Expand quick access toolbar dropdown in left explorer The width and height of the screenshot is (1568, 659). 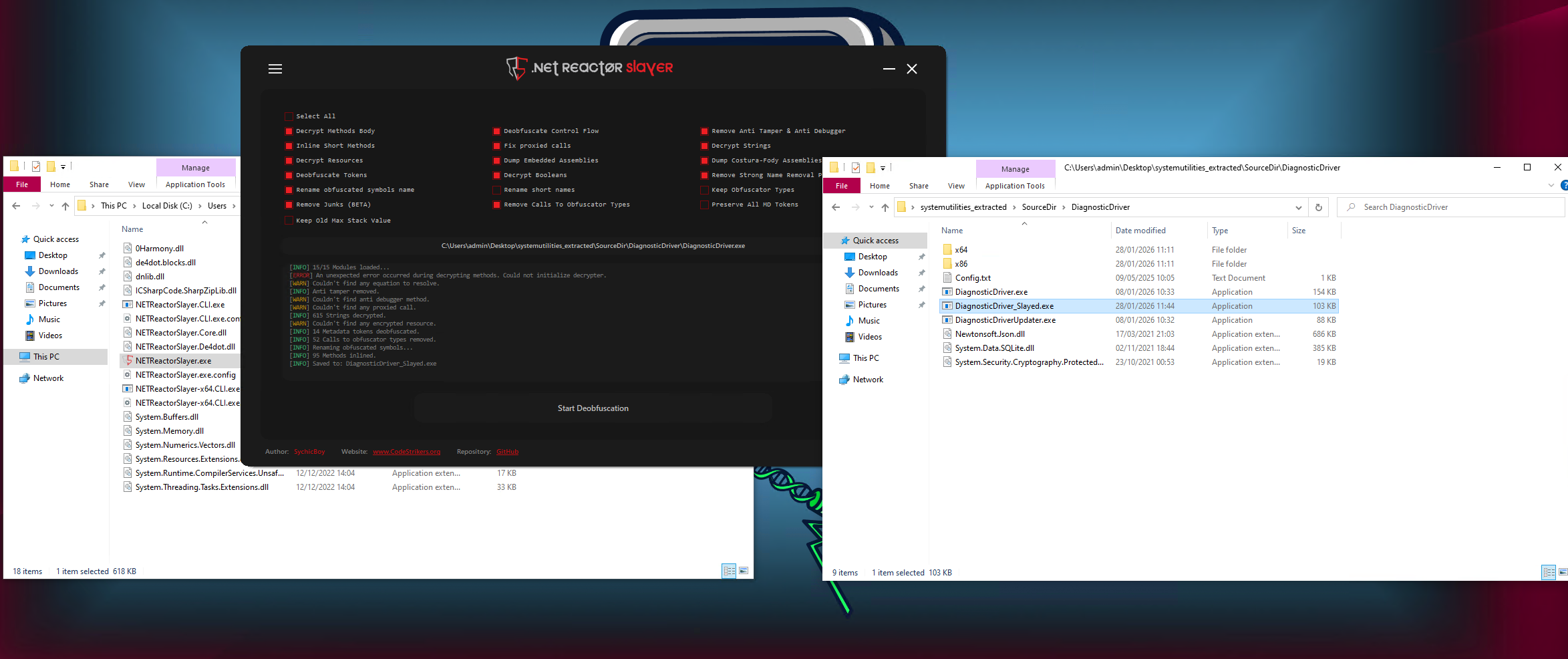63,166
